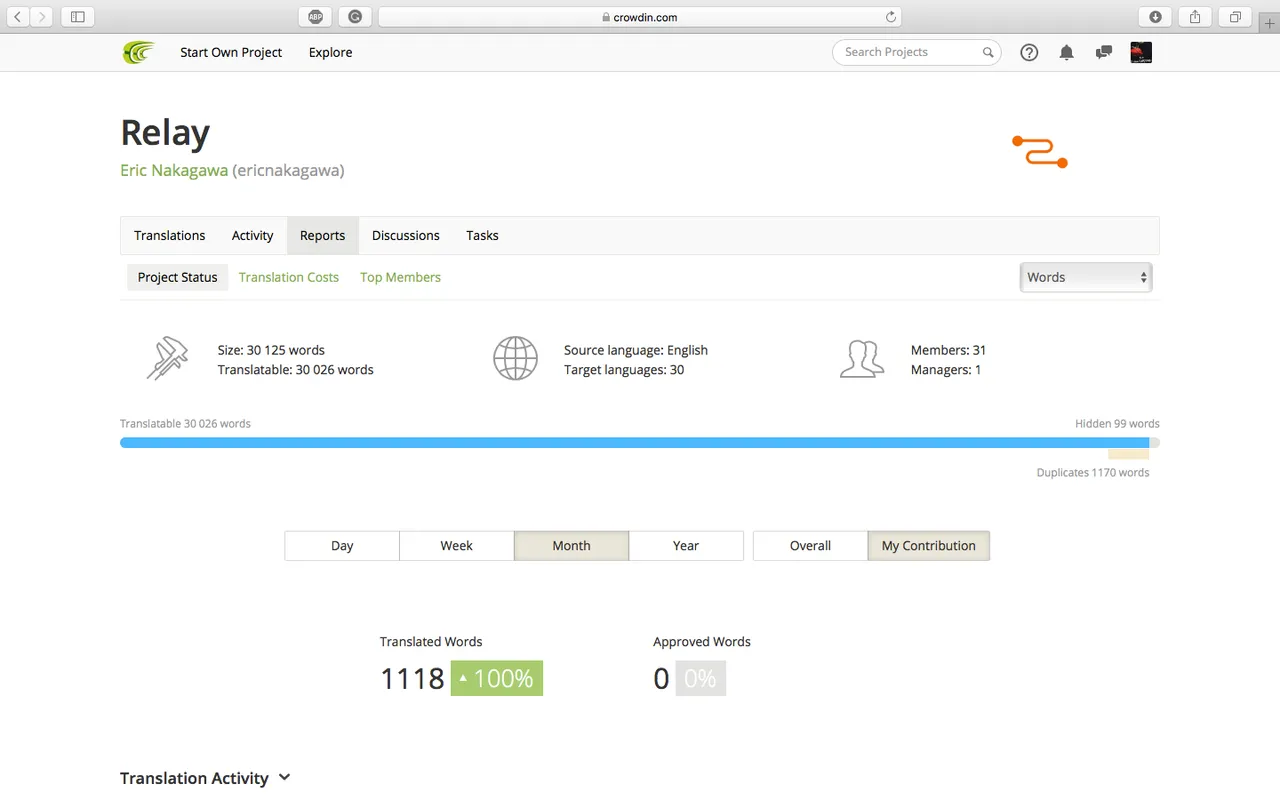Click the Relay project title
The image size is (1280, 800).
pos(165,132)
